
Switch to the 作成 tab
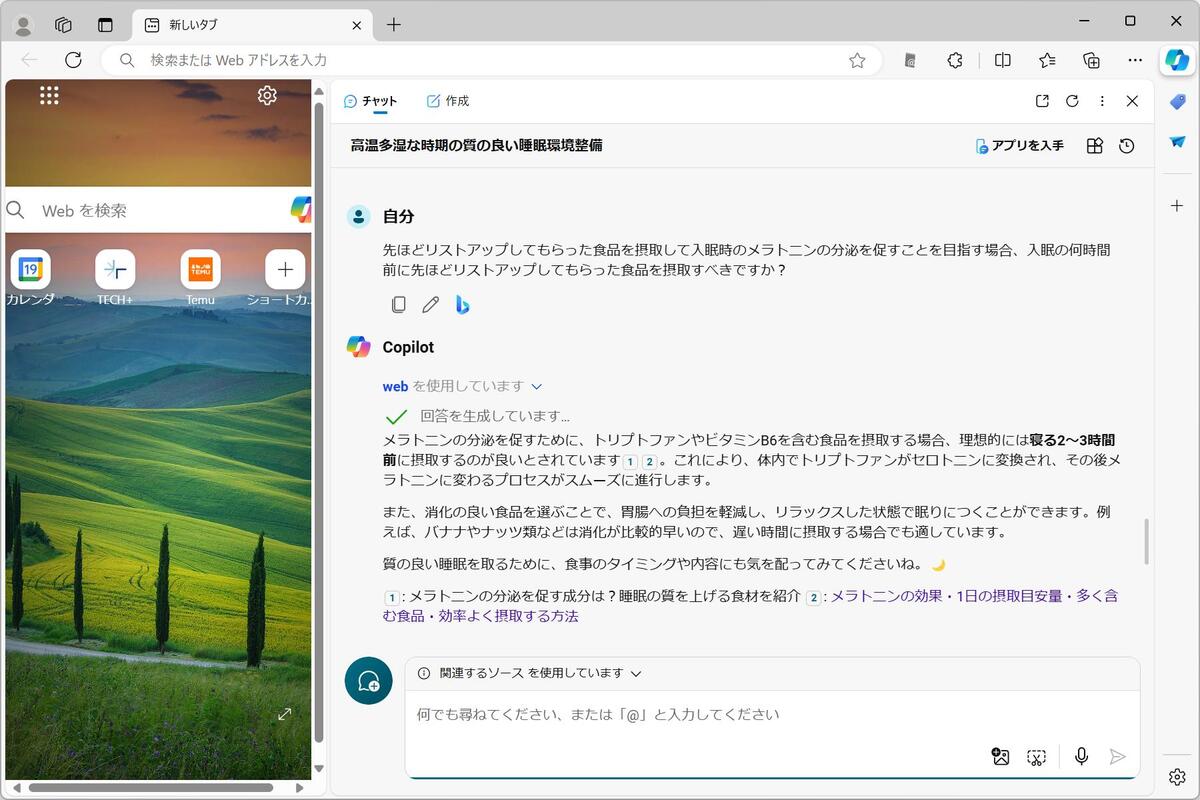coord(448,101)
